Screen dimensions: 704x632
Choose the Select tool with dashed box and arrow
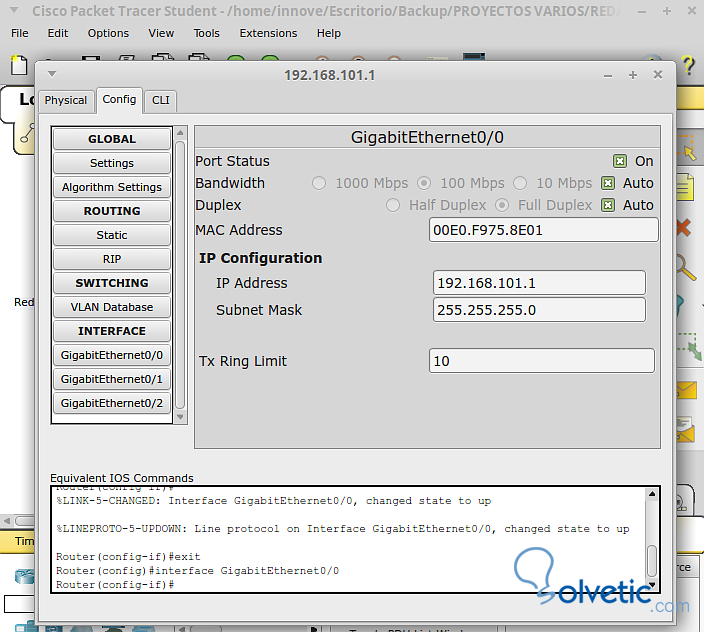click(x=687, y=147)
